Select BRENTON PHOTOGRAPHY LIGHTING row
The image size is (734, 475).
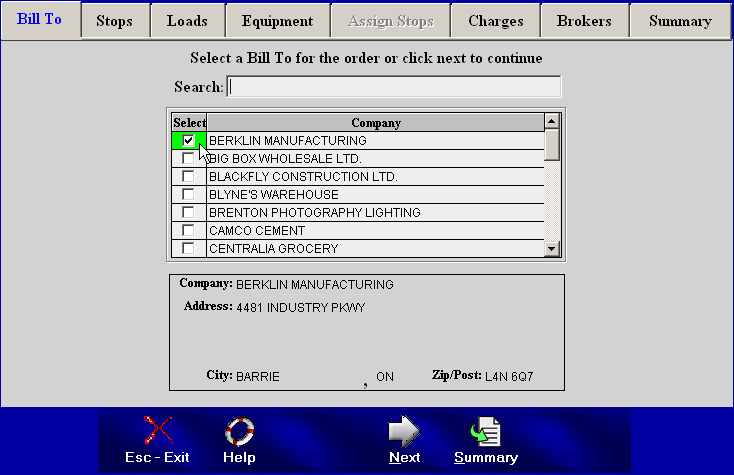point(375,212)
